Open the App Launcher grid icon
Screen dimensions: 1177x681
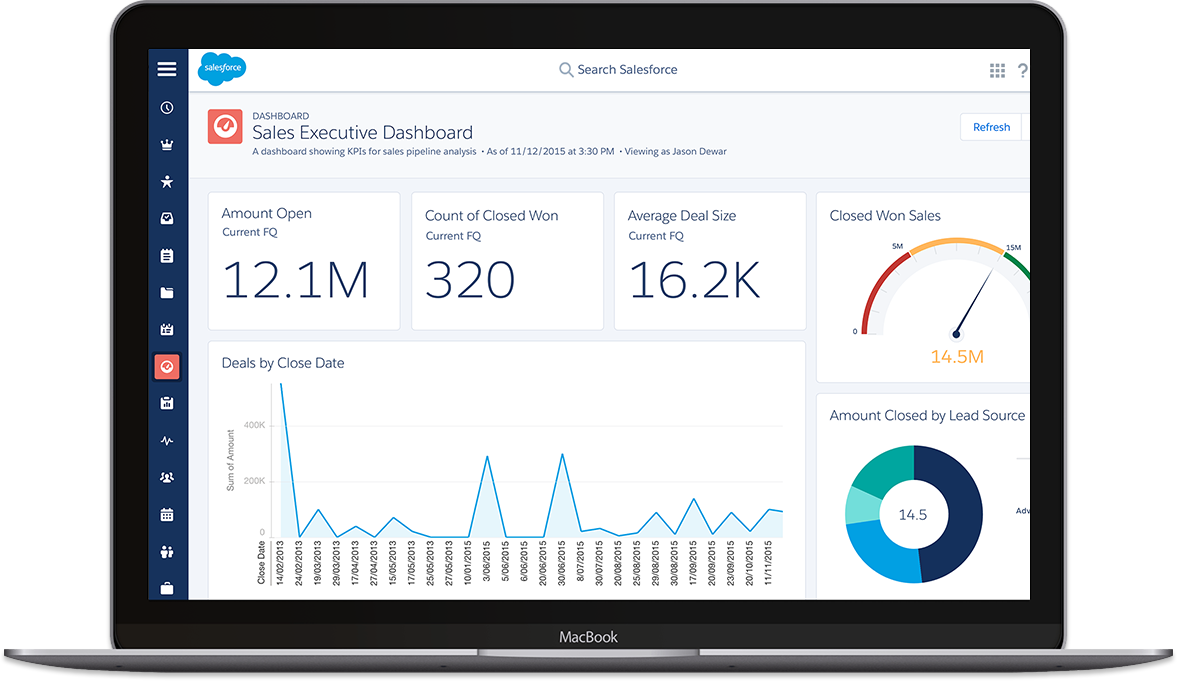tap(997, 70)
